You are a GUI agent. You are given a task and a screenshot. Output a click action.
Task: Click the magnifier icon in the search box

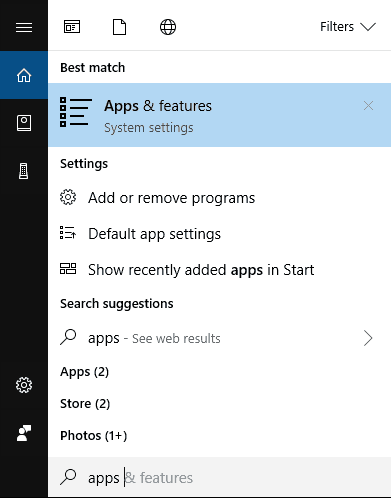click(68, 477)
